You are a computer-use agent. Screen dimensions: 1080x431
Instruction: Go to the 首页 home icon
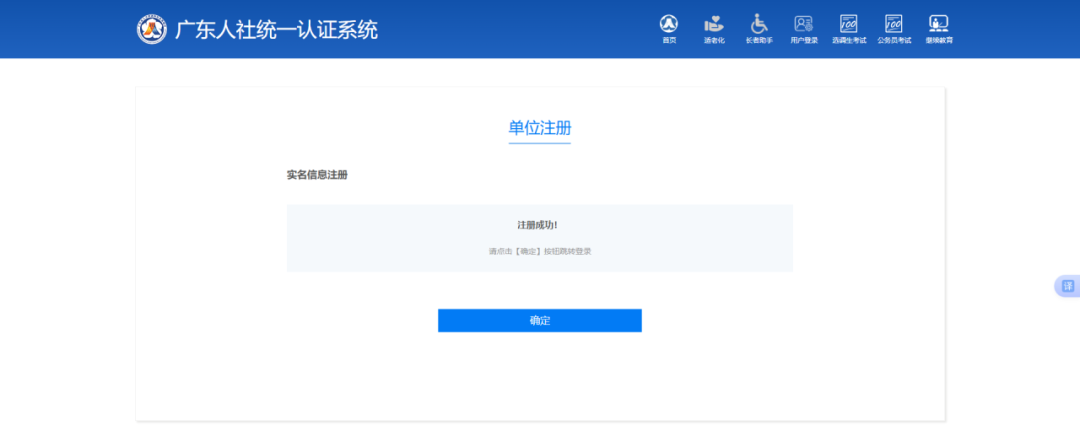[669, 23]
